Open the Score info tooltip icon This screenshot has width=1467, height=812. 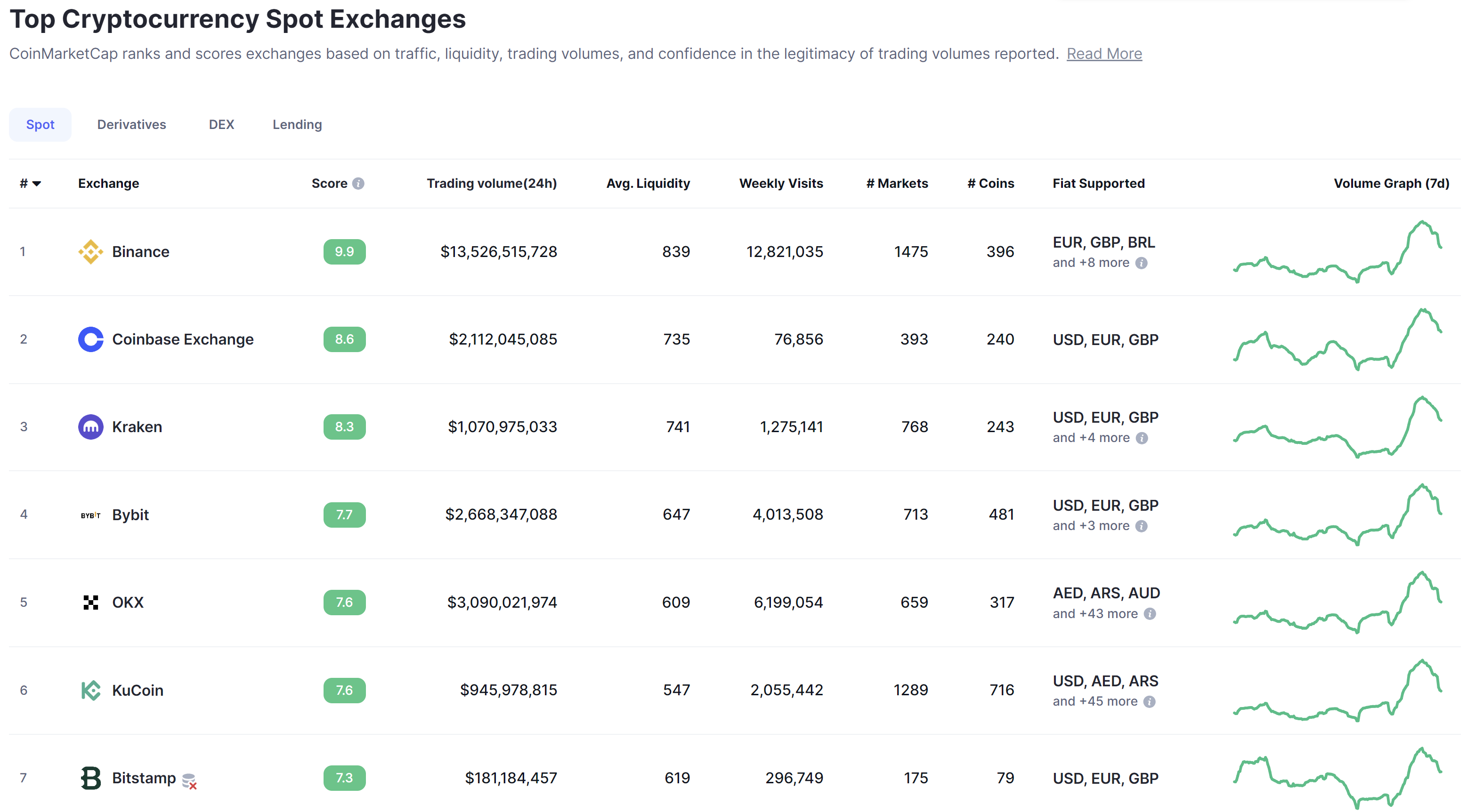pos(358,183)
